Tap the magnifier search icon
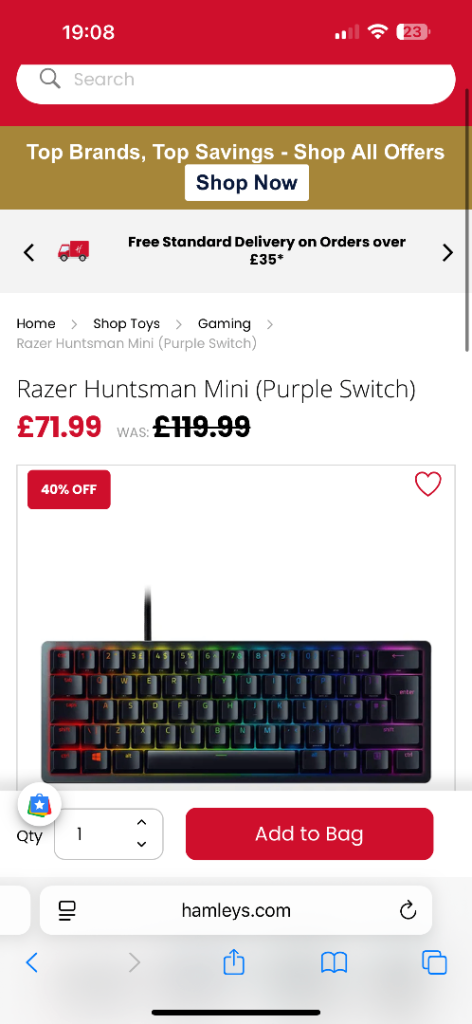 pyautogui.click(x=50, y=79)
